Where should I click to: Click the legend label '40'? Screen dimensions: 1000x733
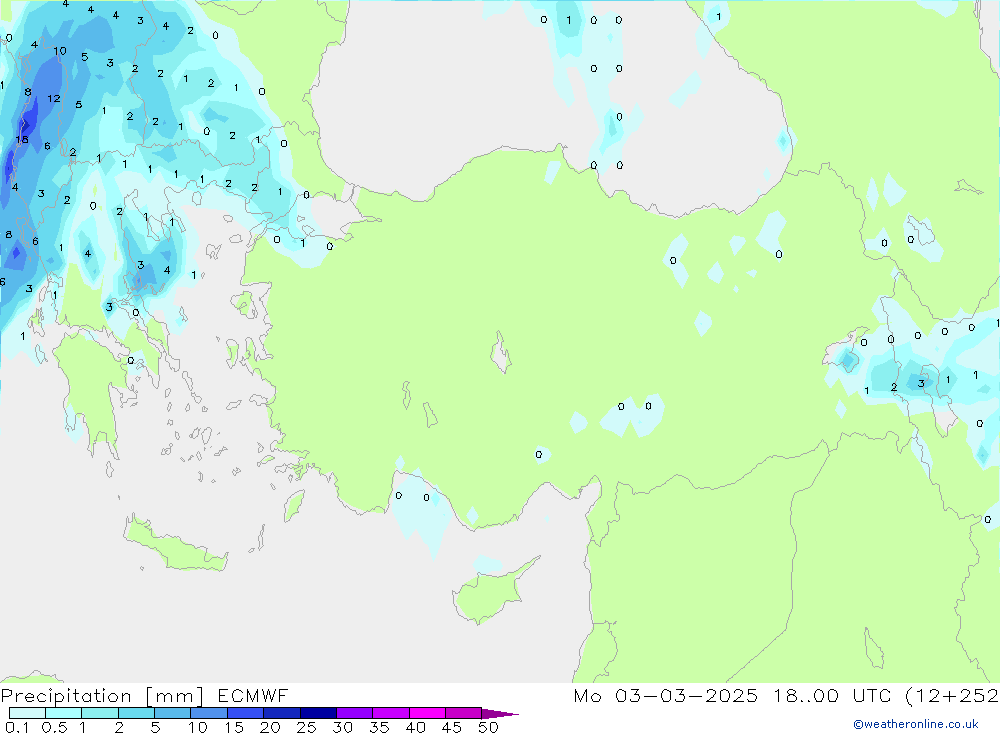(x=415, y=727)
